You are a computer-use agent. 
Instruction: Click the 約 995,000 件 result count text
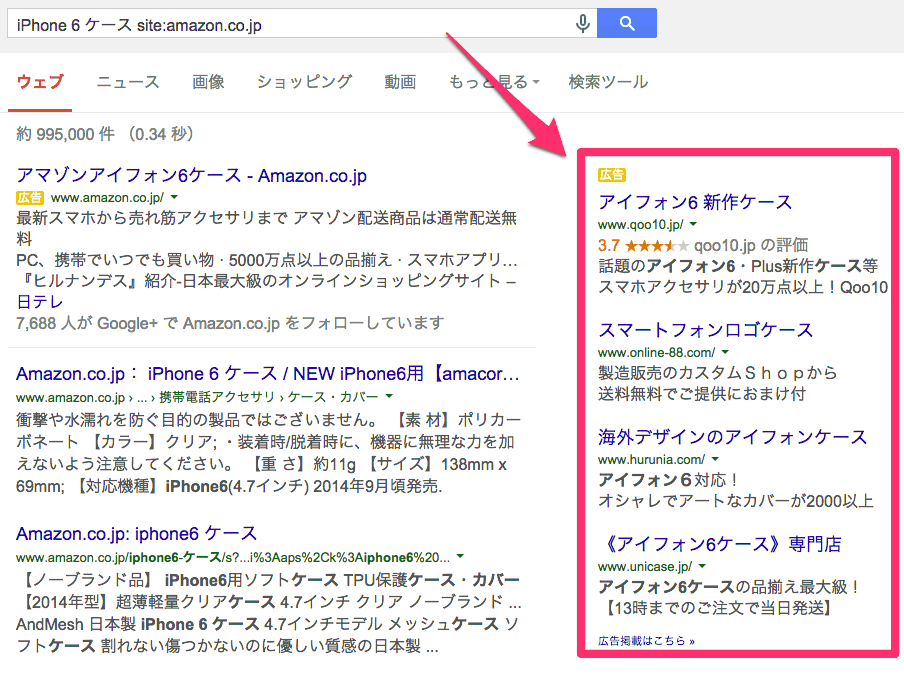coord(65,134)
